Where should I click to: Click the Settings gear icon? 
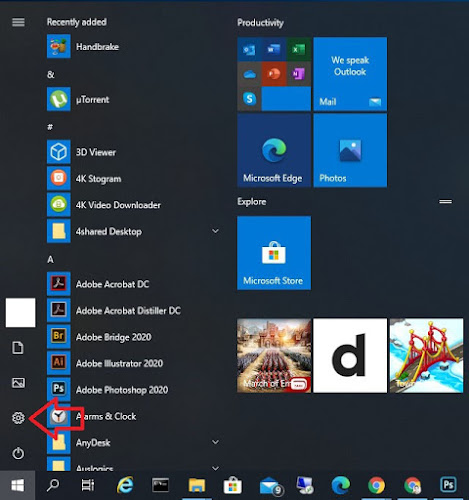(x=18, y=417)
